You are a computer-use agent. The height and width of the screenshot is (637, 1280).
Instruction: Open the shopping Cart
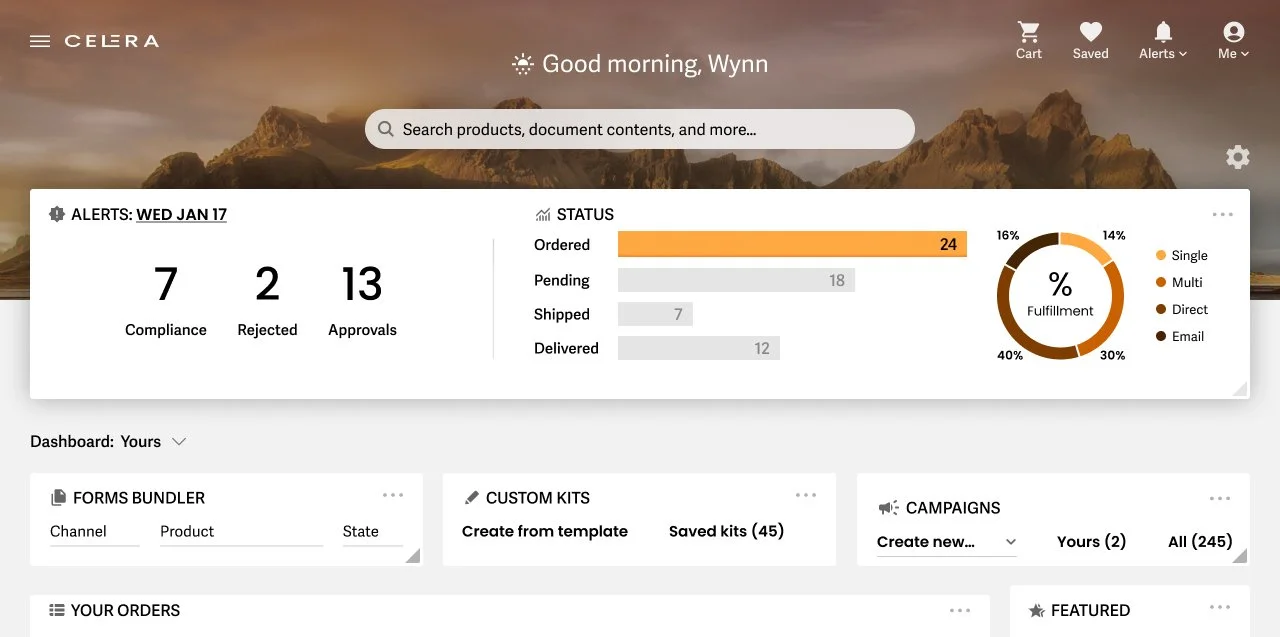[1028, 40]
